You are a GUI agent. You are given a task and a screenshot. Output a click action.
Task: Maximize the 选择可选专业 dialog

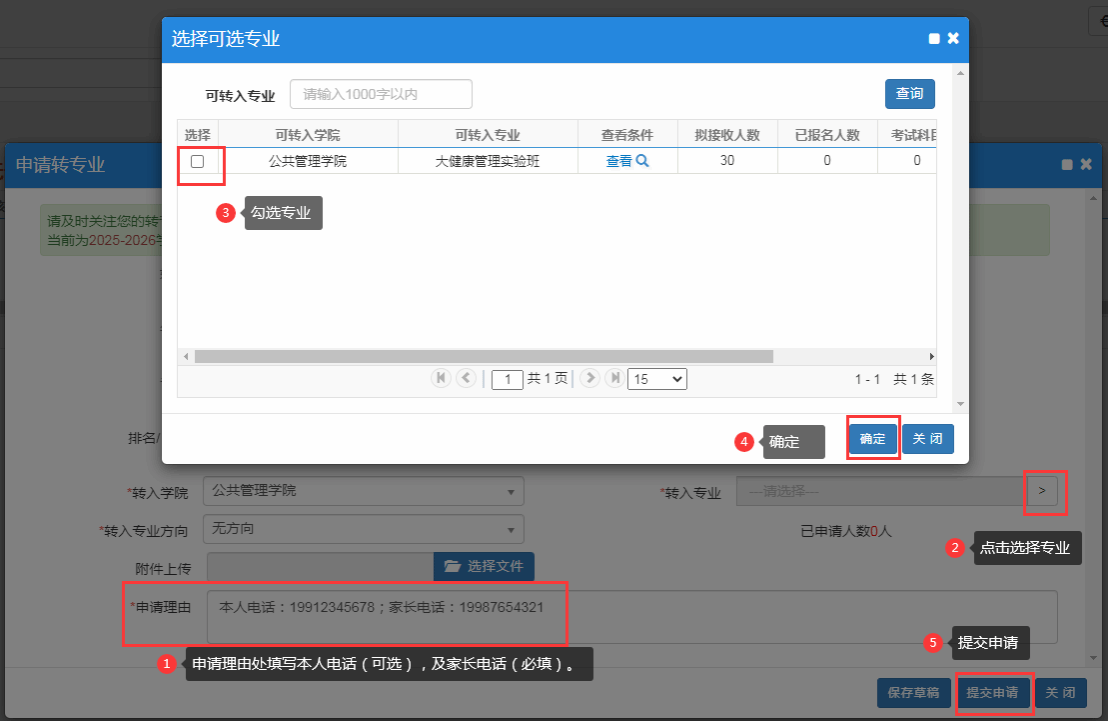click(x=934, y=39)
